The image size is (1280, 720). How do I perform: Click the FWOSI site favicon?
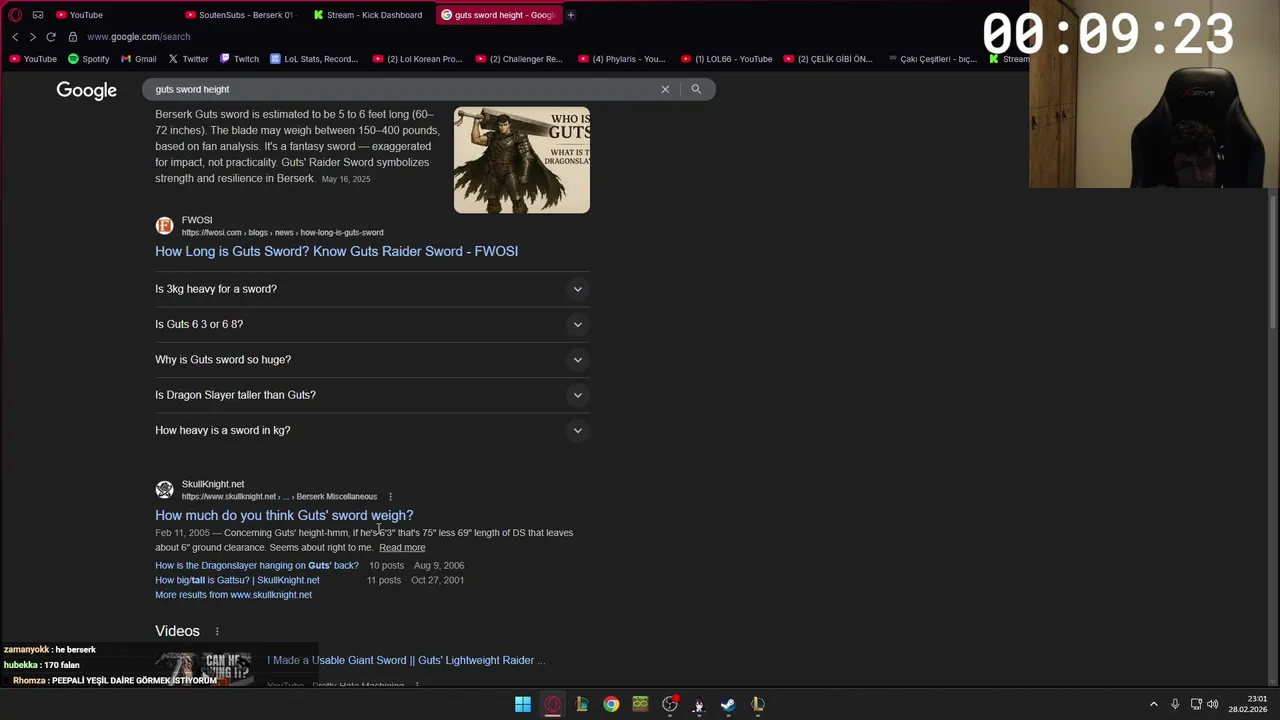point(164,226)
